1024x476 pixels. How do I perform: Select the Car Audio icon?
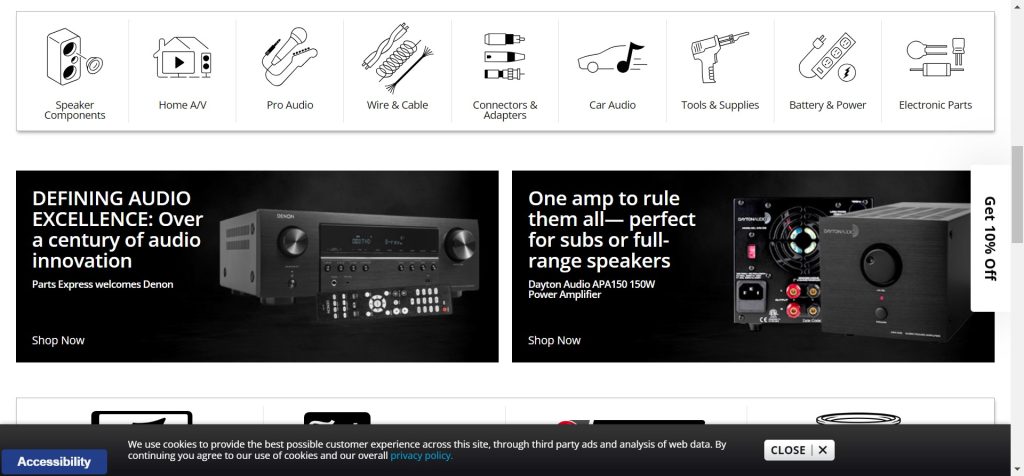coord(612,57)
